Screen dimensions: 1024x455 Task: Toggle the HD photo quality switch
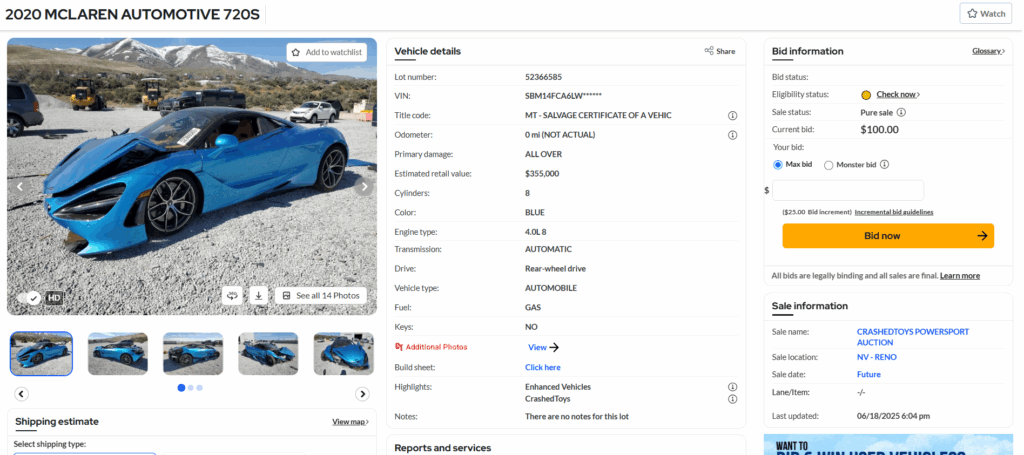29,298
